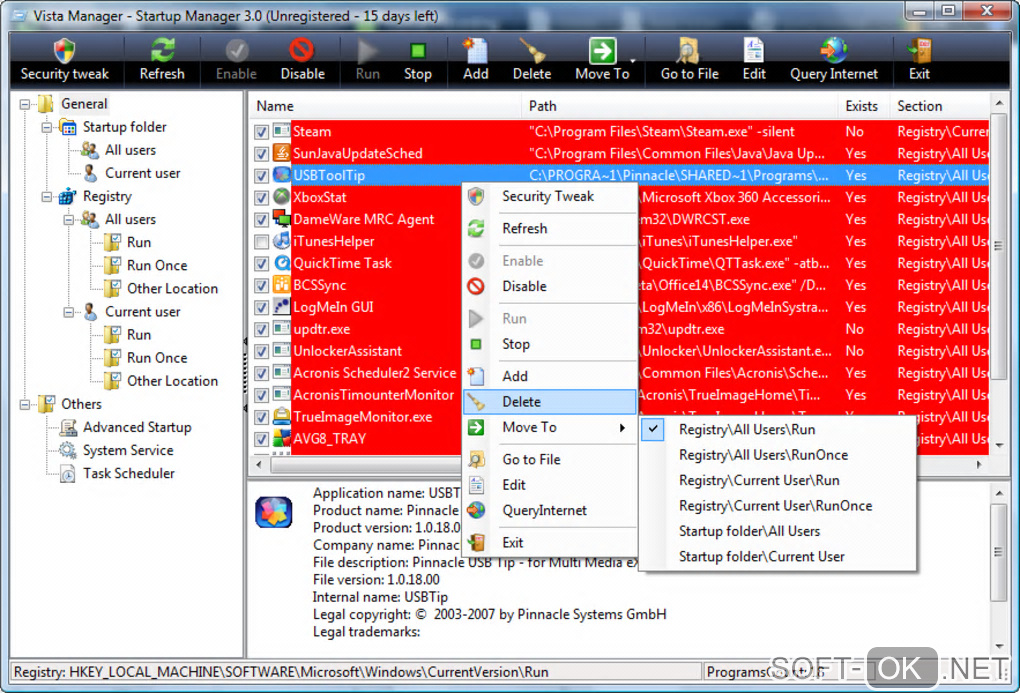Click the QuickTime Task entry icon
The width and height of the screenshot is (1020, 693).
pos(281,263)
